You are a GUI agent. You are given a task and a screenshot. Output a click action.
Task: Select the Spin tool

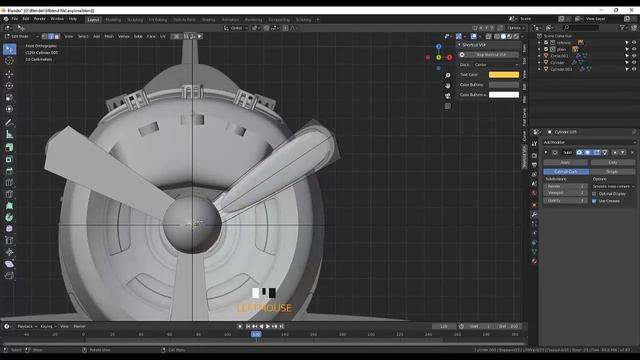pyautogui.click(x=9, y=218)
